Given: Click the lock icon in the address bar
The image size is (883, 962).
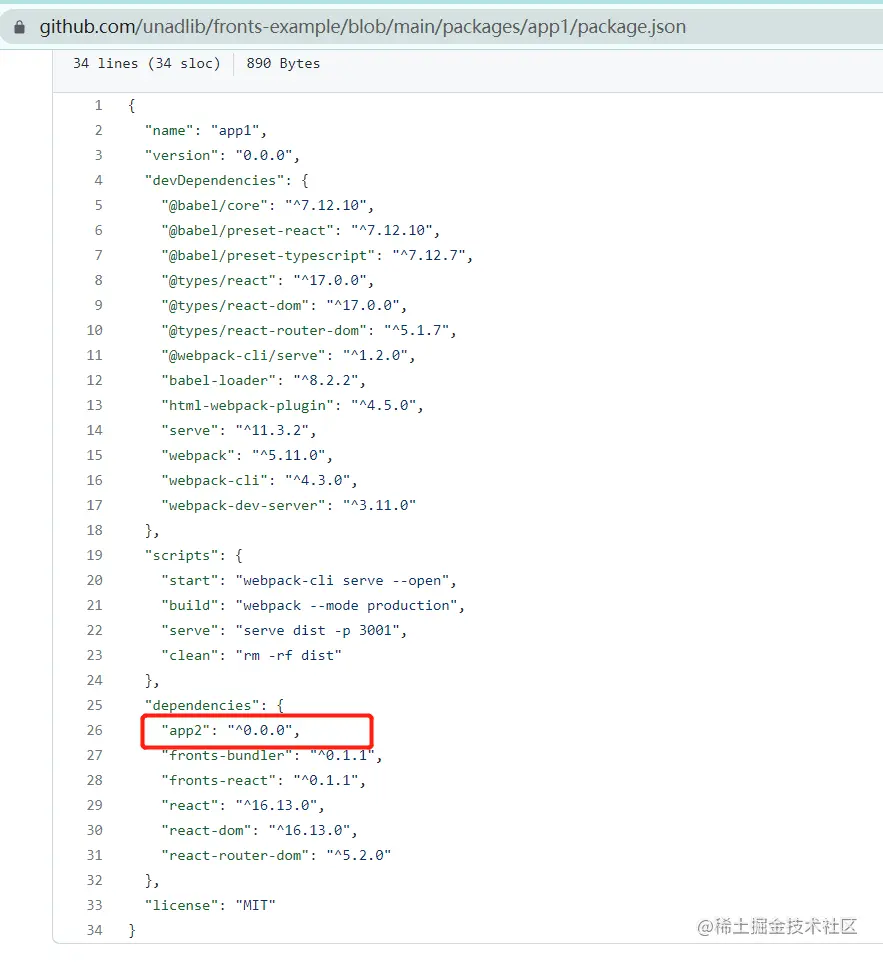Looking at the screenshot, I should coord(20,27).
